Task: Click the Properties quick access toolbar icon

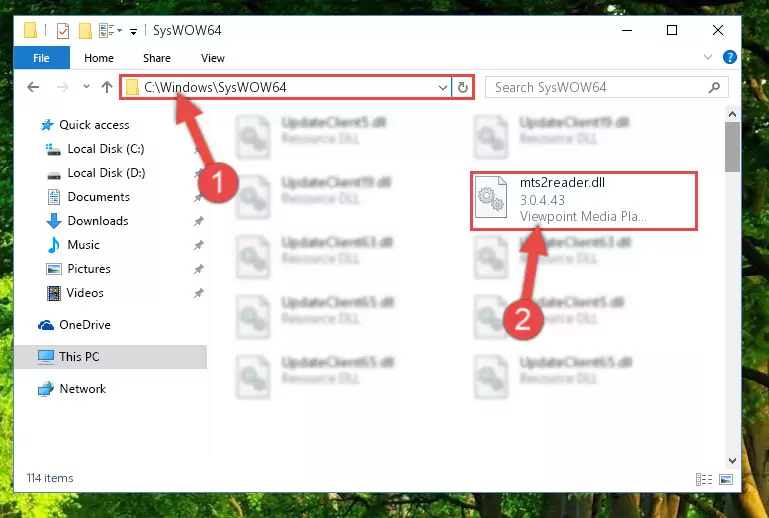Action: click(63, 31)
